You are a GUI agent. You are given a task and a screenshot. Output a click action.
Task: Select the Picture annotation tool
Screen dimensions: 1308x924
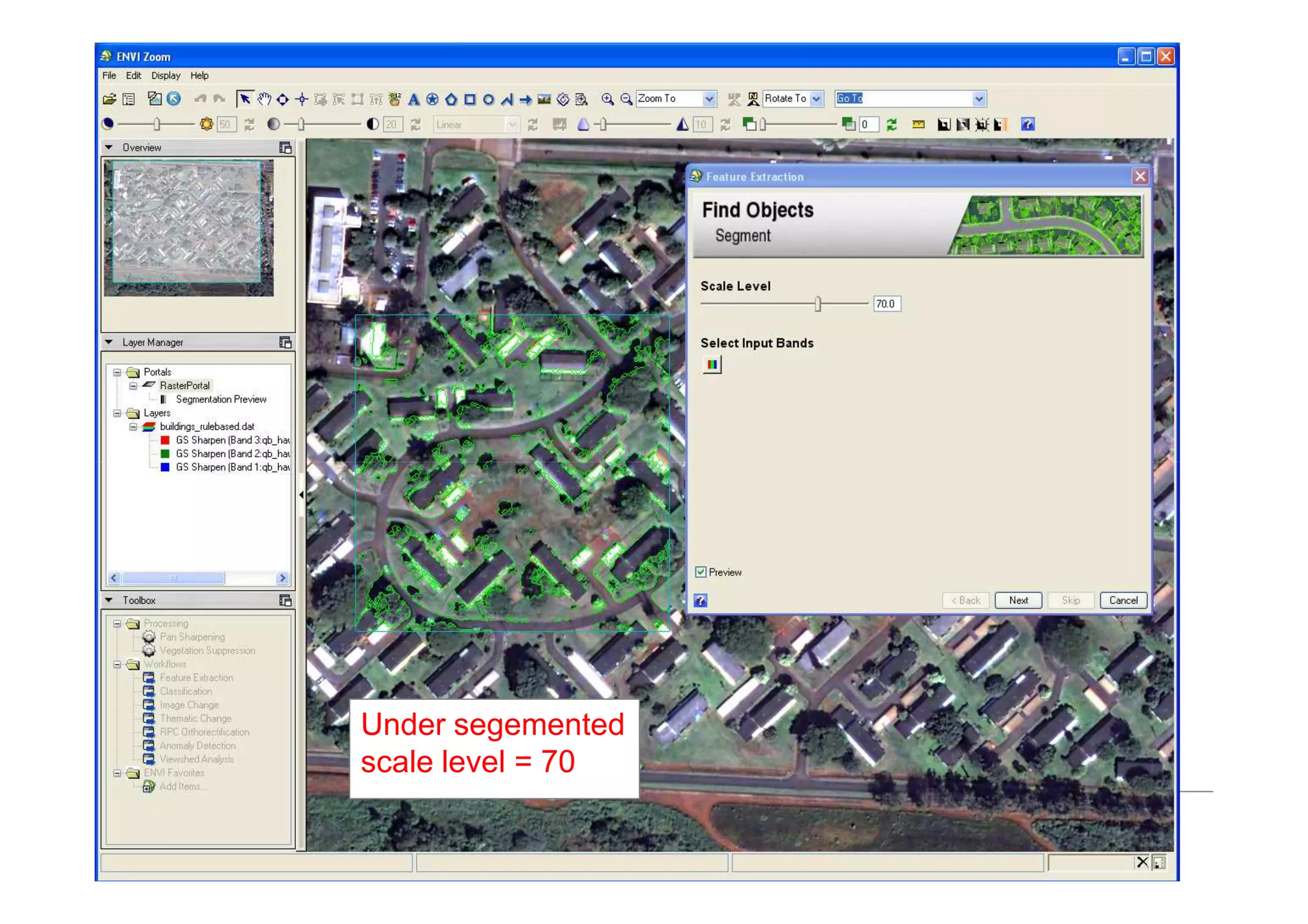pyautogui.click(x=544, y=99)
